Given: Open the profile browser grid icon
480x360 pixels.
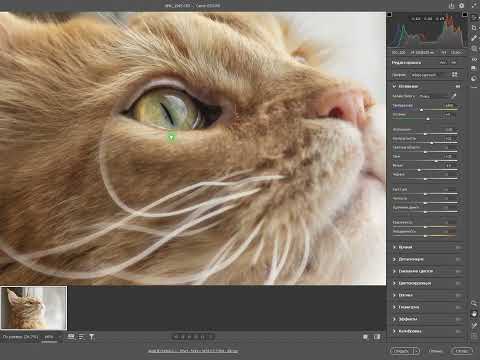Looking at the screenshot, I should [455, 75].
